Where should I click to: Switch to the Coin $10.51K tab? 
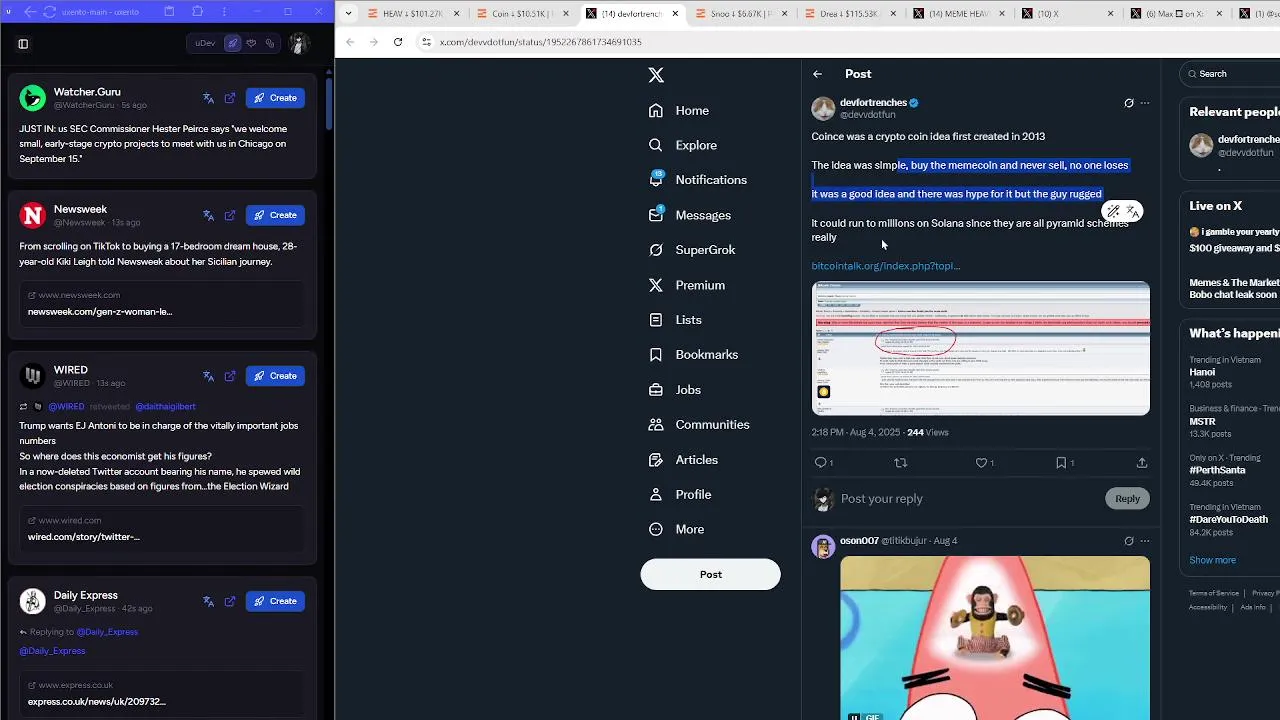coord(523,14)
